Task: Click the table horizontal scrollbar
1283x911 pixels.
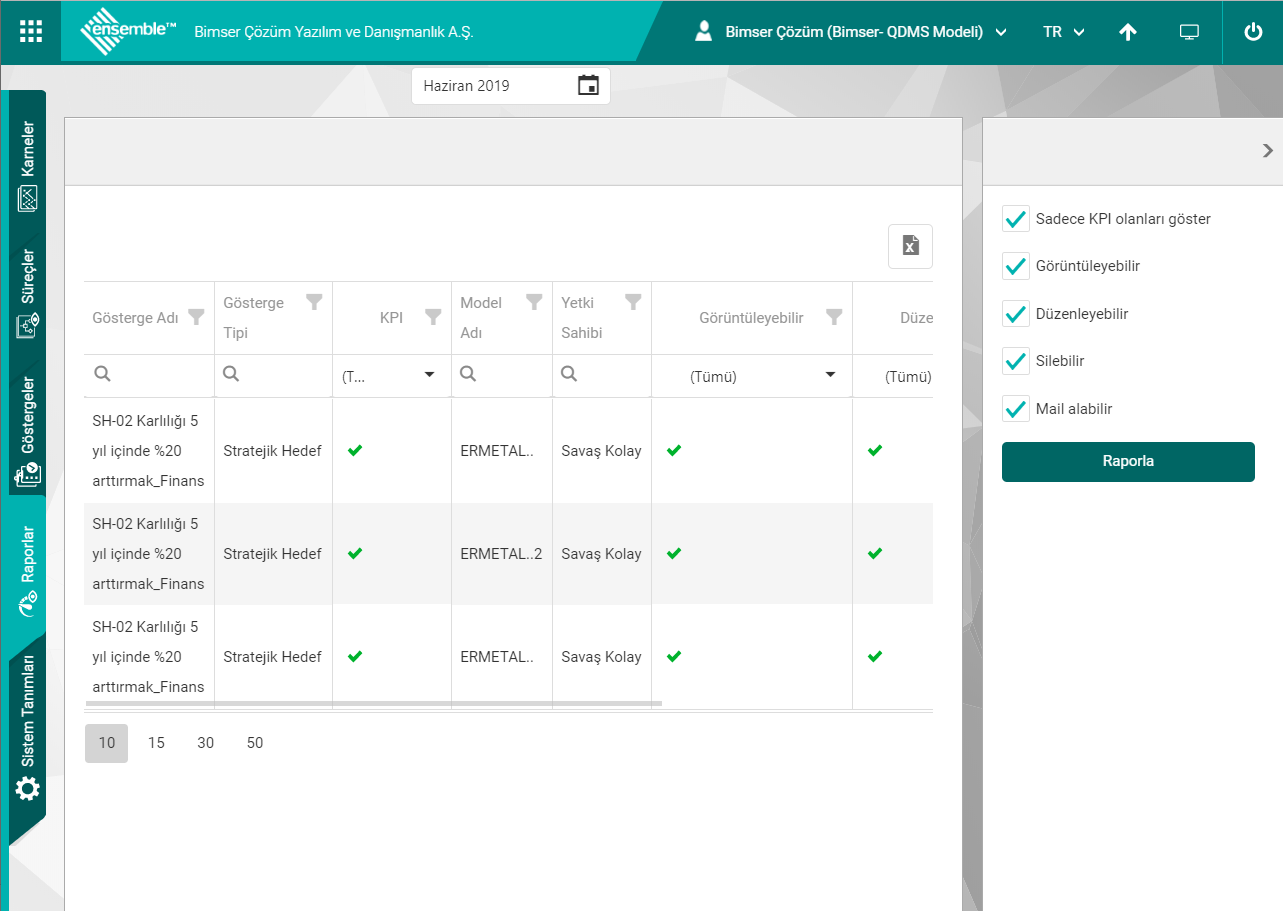Action: pyautogui.click(x=373, y=704)
